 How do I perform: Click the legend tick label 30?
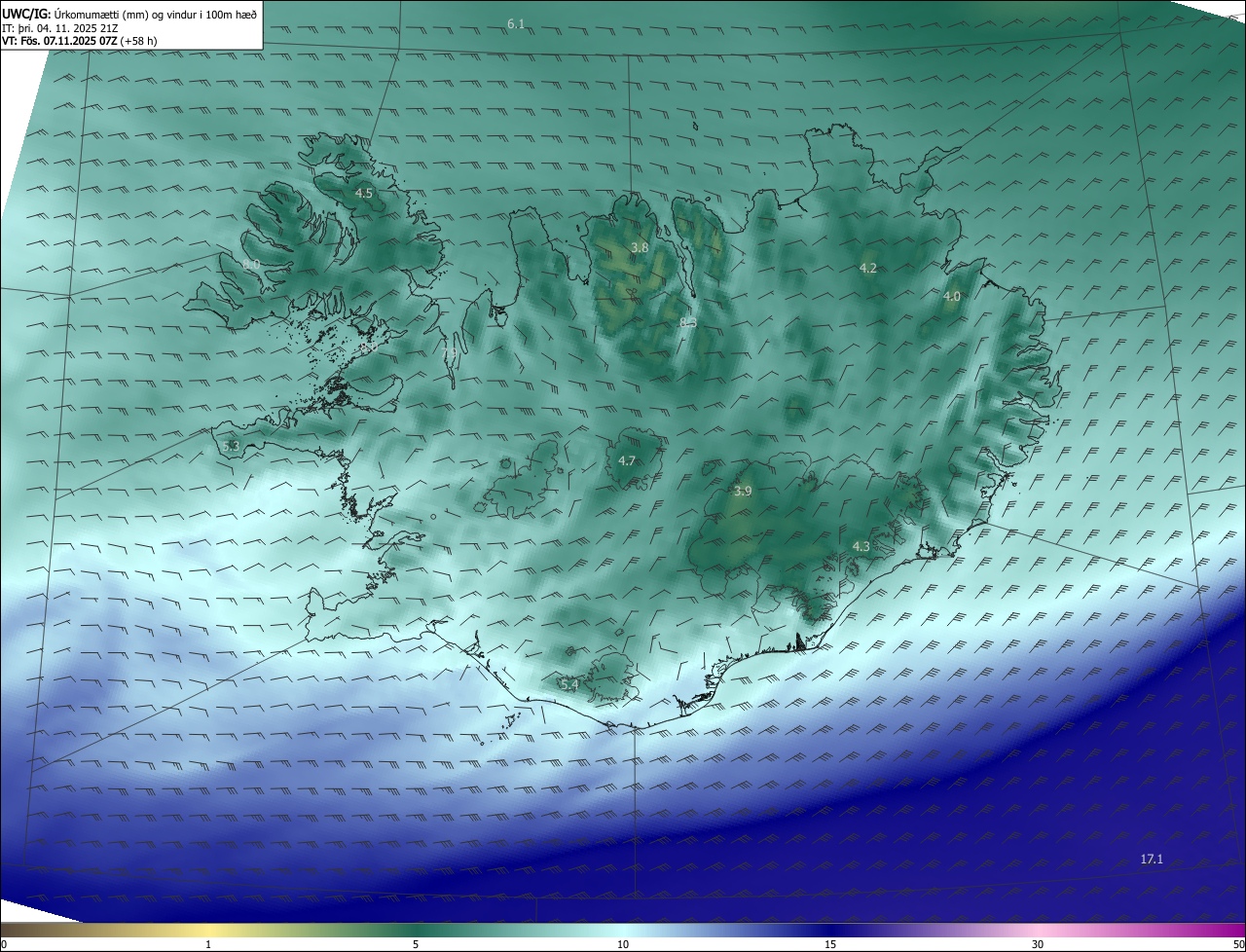(1038, 944)
